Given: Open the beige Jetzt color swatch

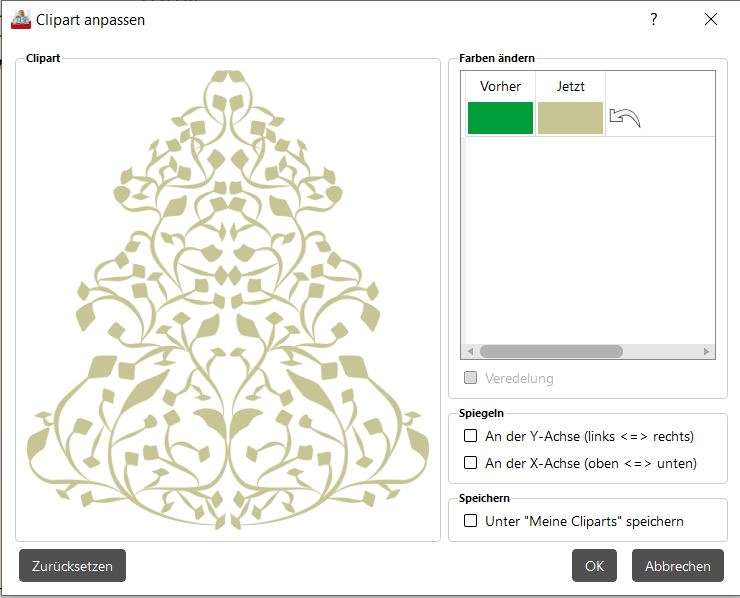Looking at the screenshot, I should [570, 118].
